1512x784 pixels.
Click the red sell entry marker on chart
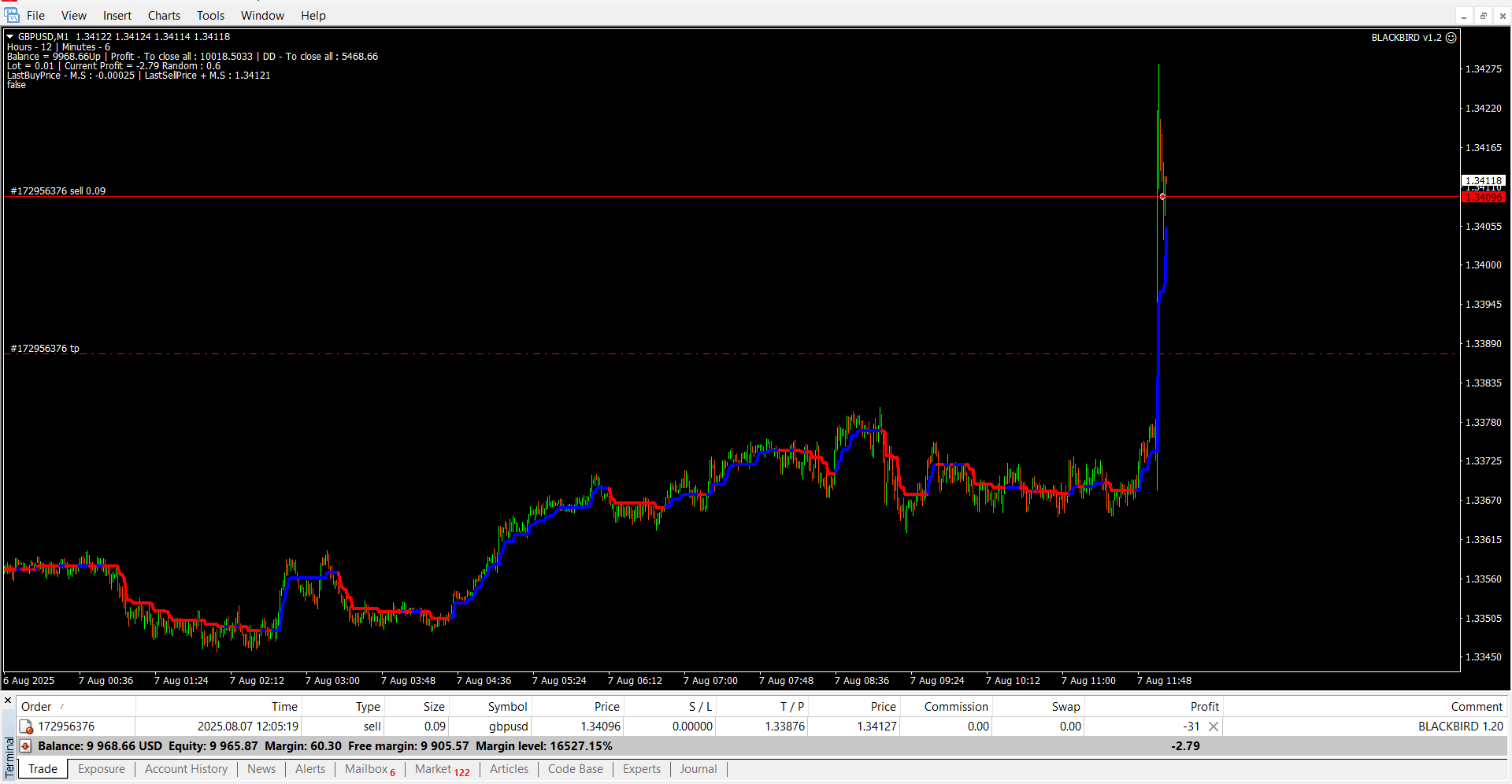click(1162, 196)
